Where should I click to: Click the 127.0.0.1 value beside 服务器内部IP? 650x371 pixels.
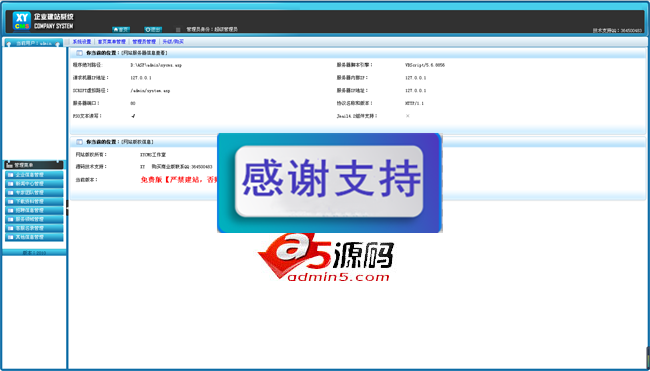point(416,78)
